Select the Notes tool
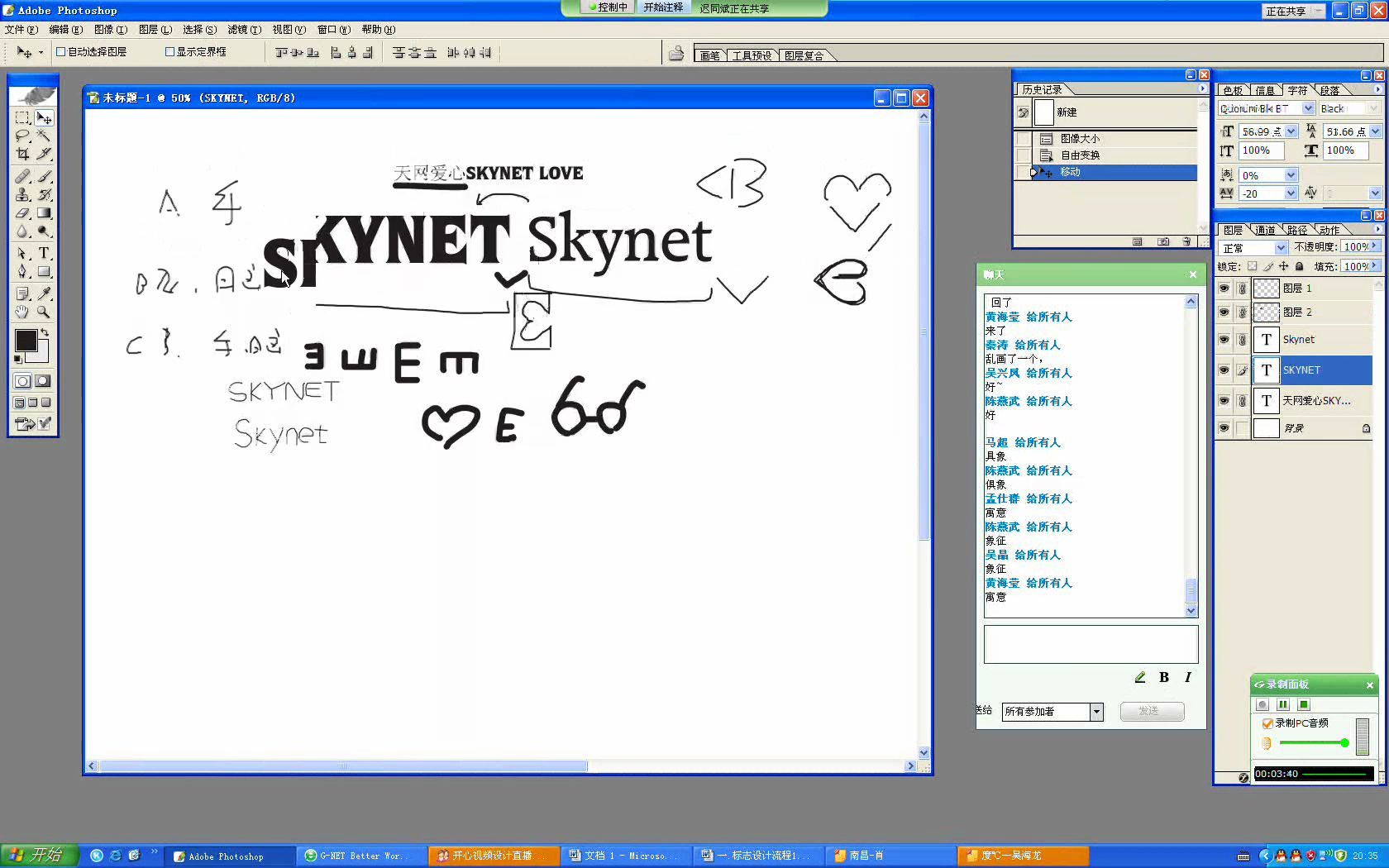 [x=22, y=293]
